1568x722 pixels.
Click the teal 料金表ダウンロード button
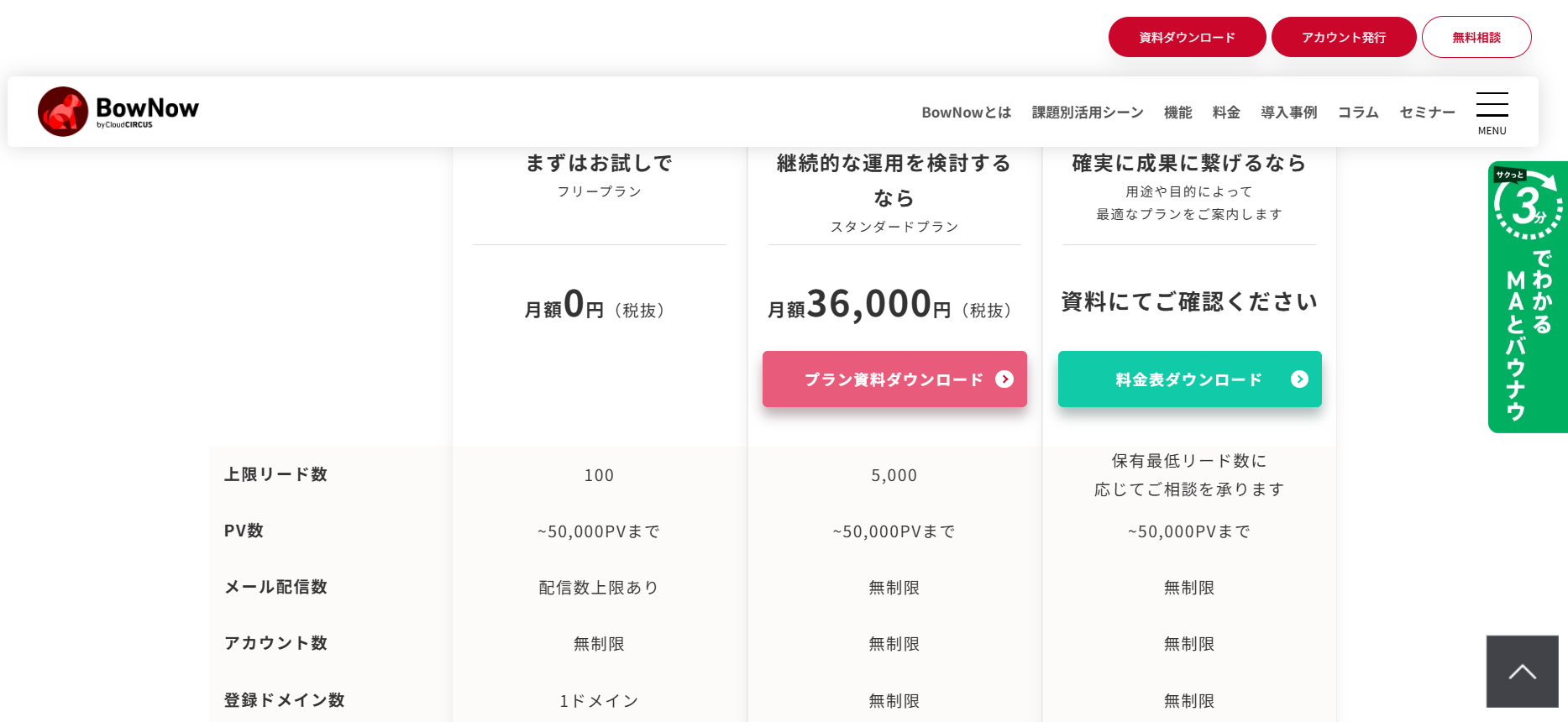coord(1189,379)
